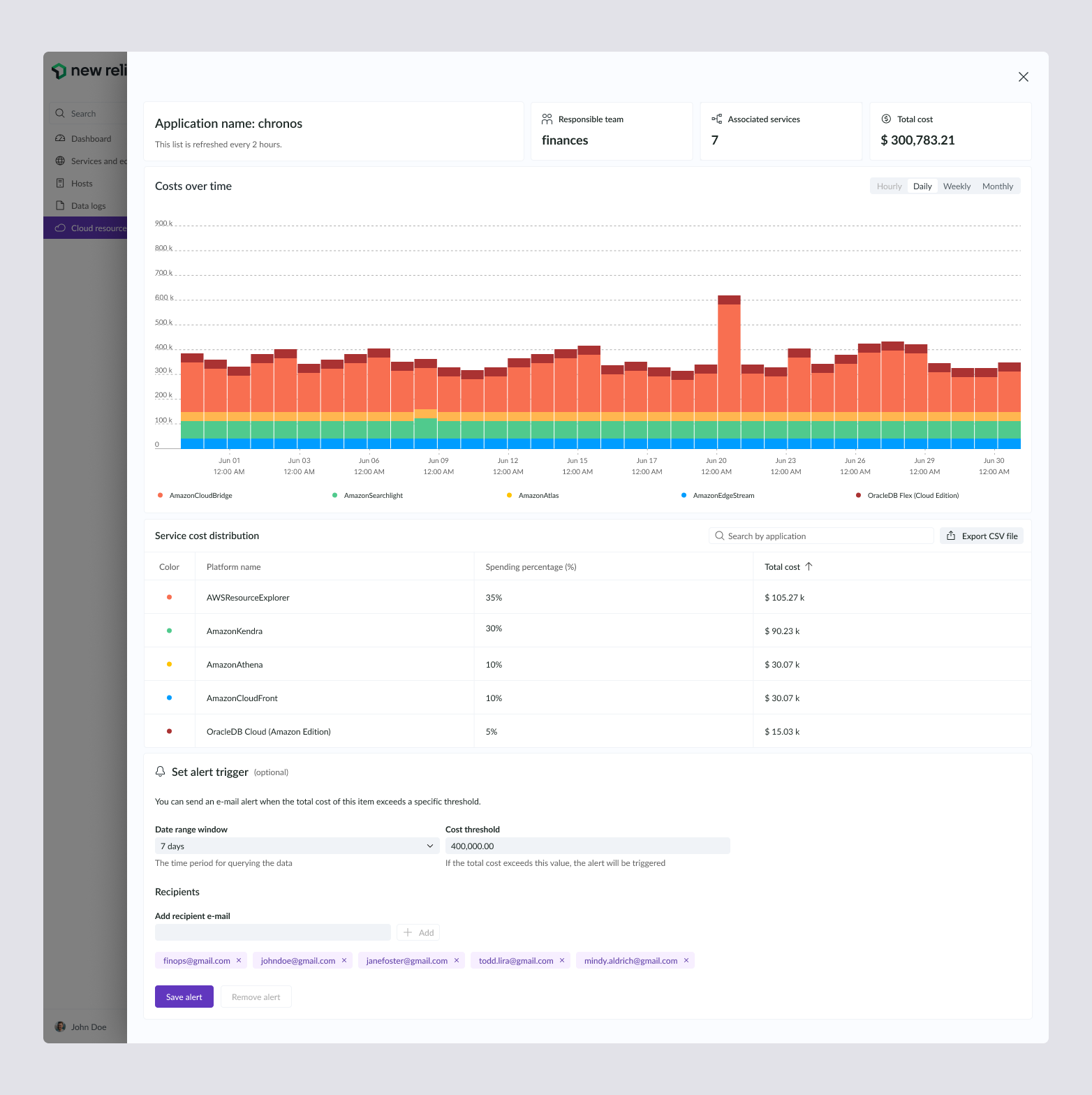Click the AmazonCloudFront platform name

pyautogui.click(x=242, y=698)
